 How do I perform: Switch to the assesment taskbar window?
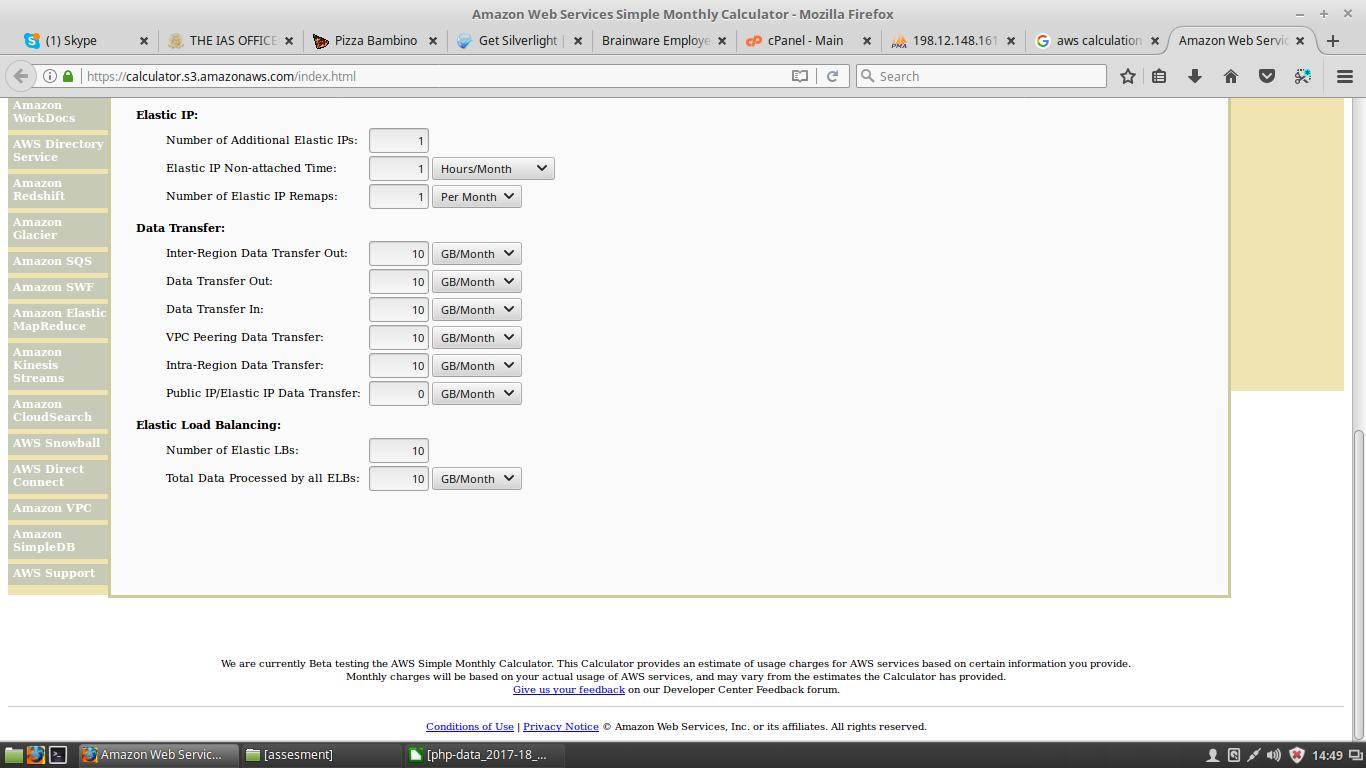point(321,755)
